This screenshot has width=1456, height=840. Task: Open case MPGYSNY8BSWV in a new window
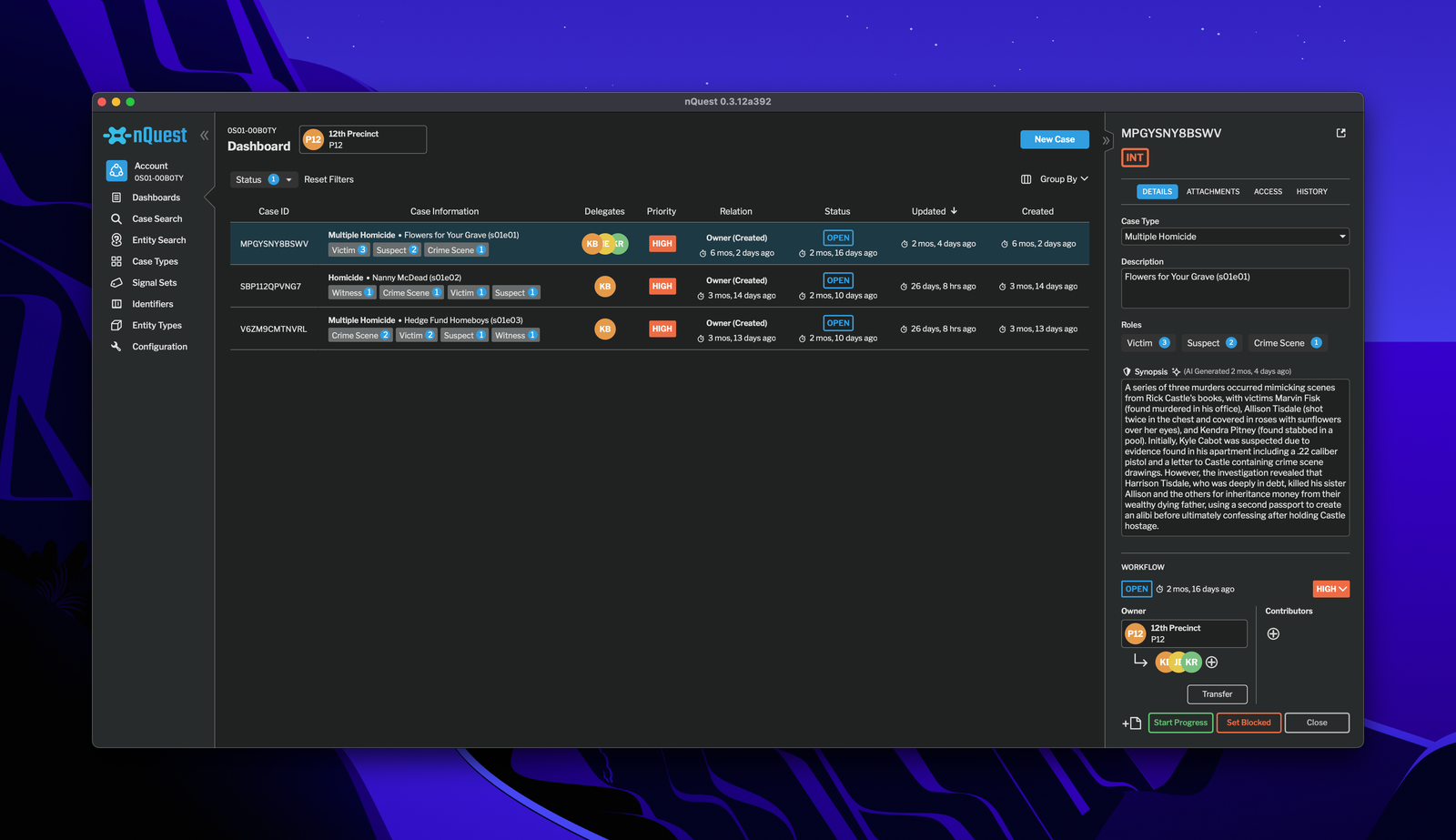[x=1340, y=133]
